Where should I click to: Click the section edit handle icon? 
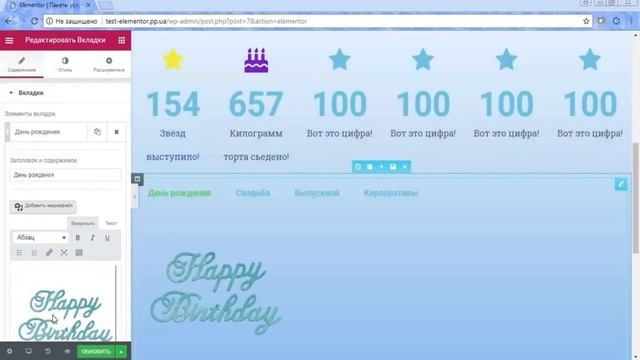click(x=358, y=167)
